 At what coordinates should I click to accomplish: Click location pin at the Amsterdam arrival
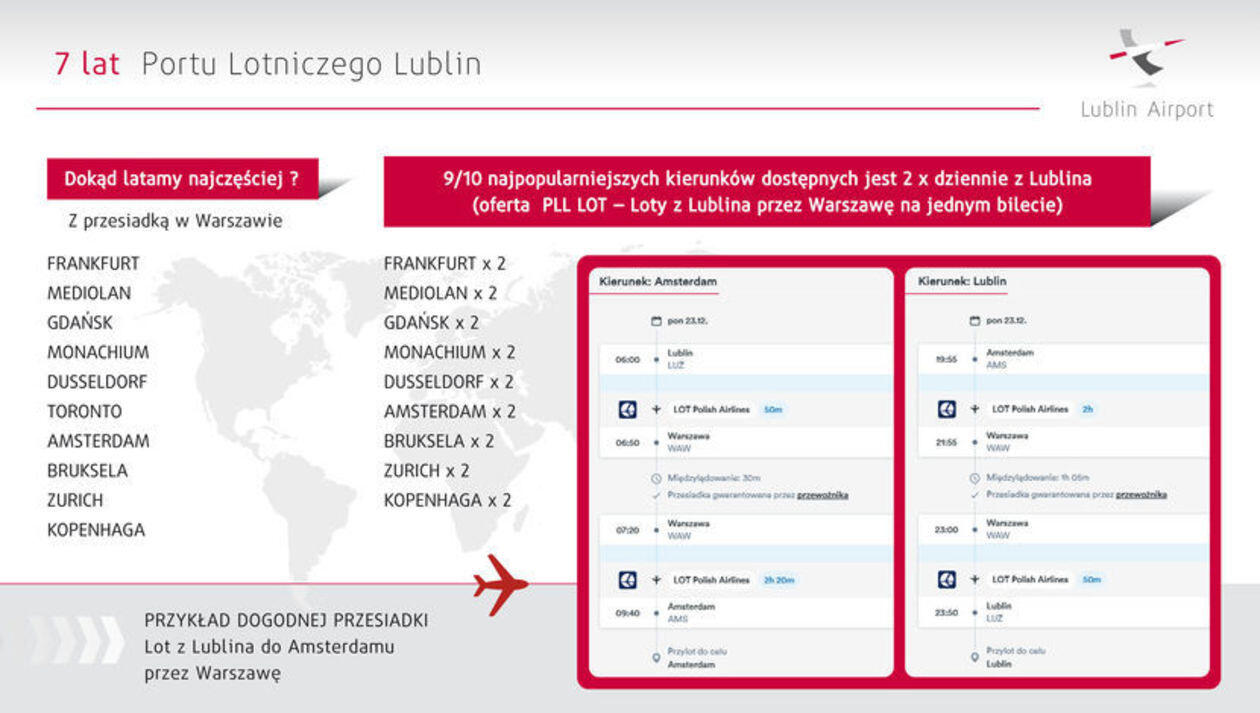(x=656, y=658)
